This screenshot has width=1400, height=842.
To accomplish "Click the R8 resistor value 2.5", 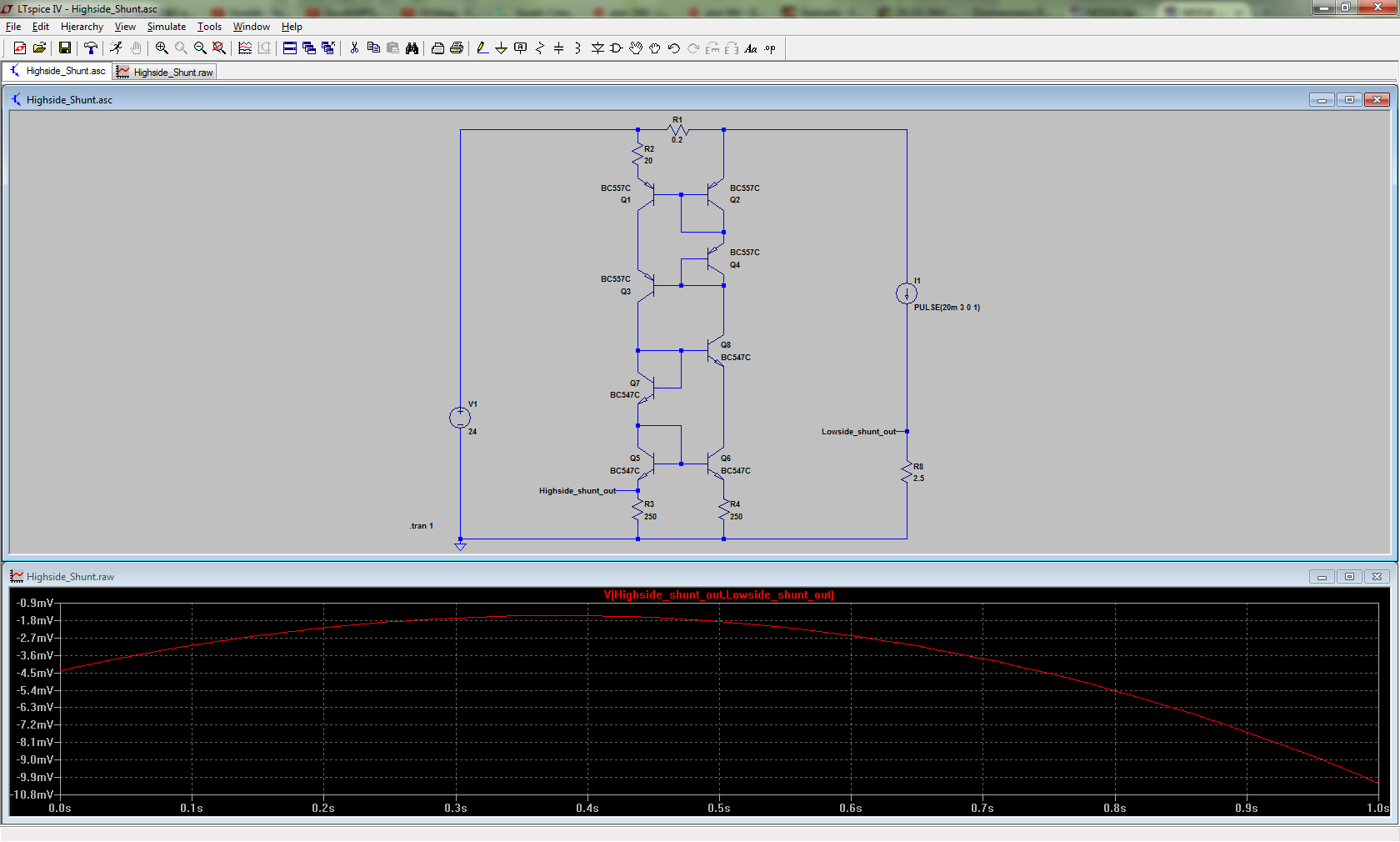I will coord(918,479).
